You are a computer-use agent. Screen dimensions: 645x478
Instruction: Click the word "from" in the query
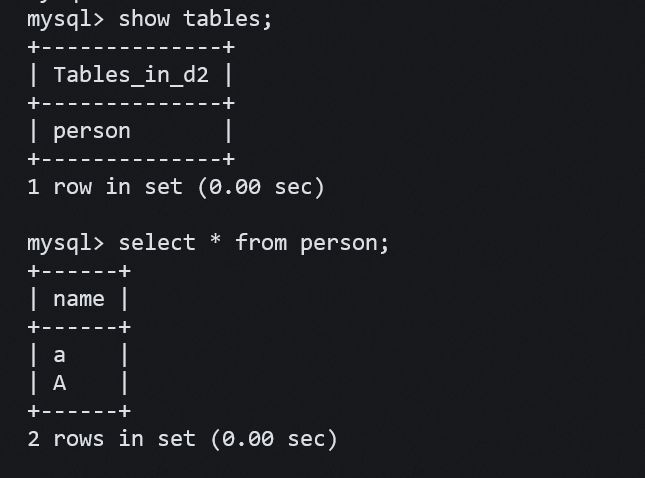click(261, 243)
